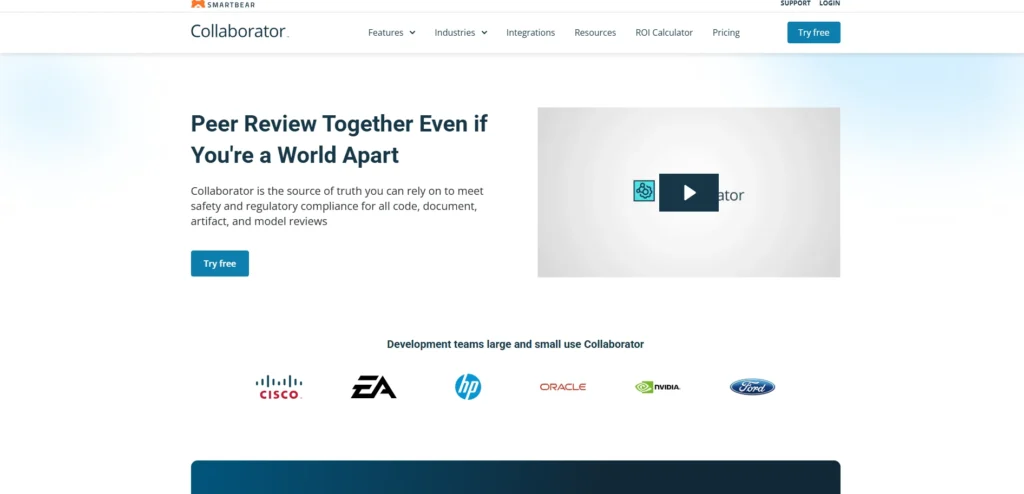Open the Login link
Image resolution: width=1024 pixels, height=494 pixels.
[x=829, y=3]
